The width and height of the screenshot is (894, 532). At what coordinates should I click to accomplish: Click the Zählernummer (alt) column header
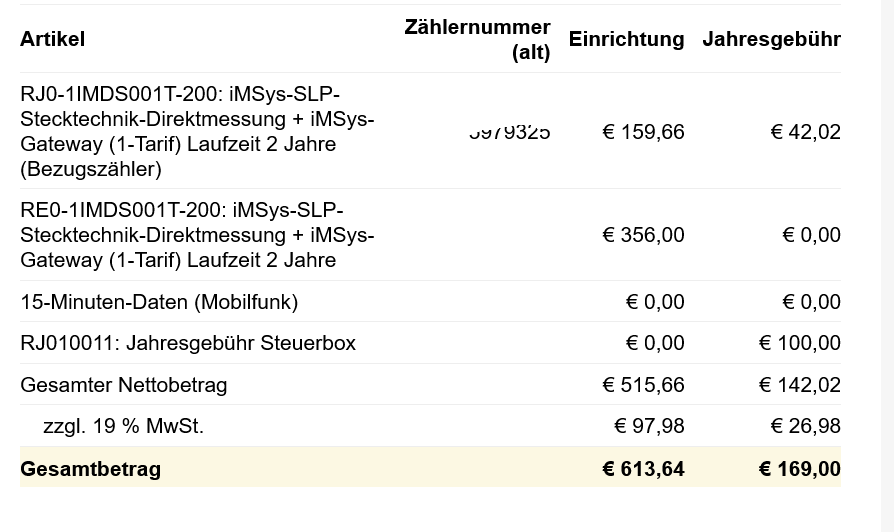(477, 39)
